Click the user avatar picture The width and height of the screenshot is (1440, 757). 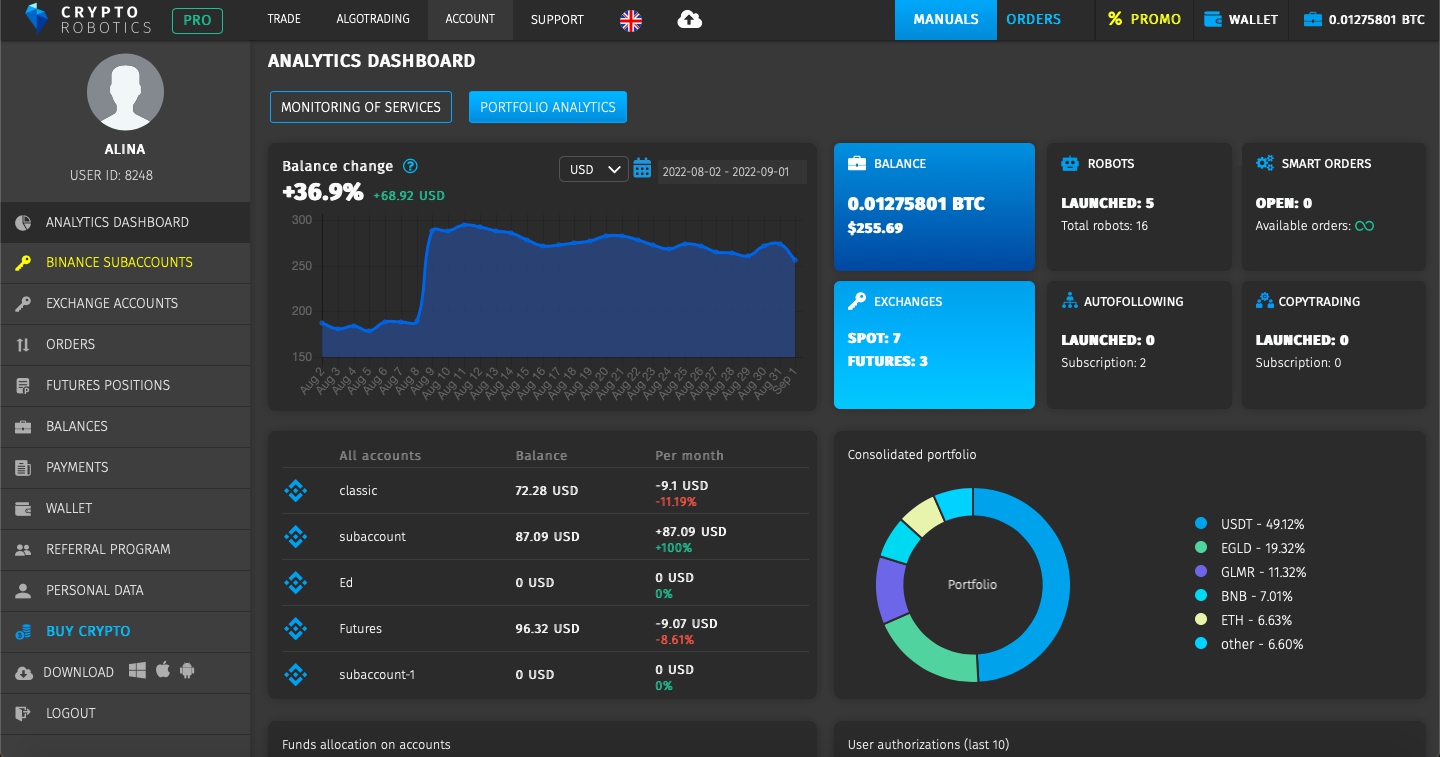[x=125, y=92]
